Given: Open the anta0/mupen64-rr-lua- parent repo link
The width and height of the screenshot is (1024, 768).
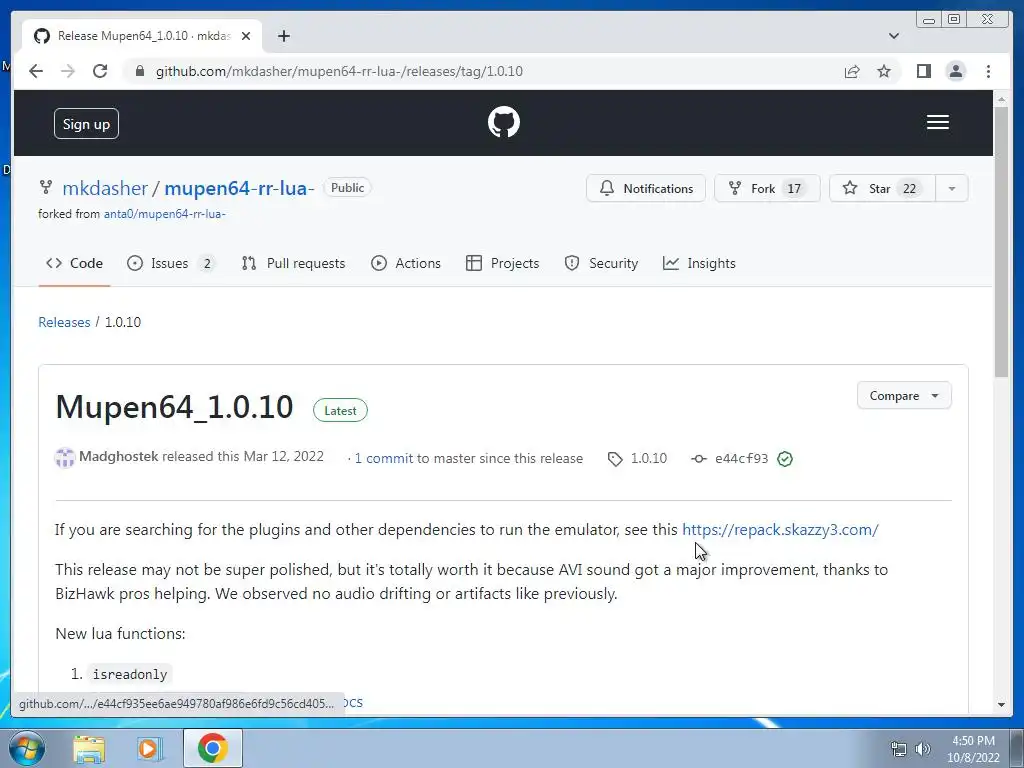Looking at the screenshot, I should tap(165, 214).
